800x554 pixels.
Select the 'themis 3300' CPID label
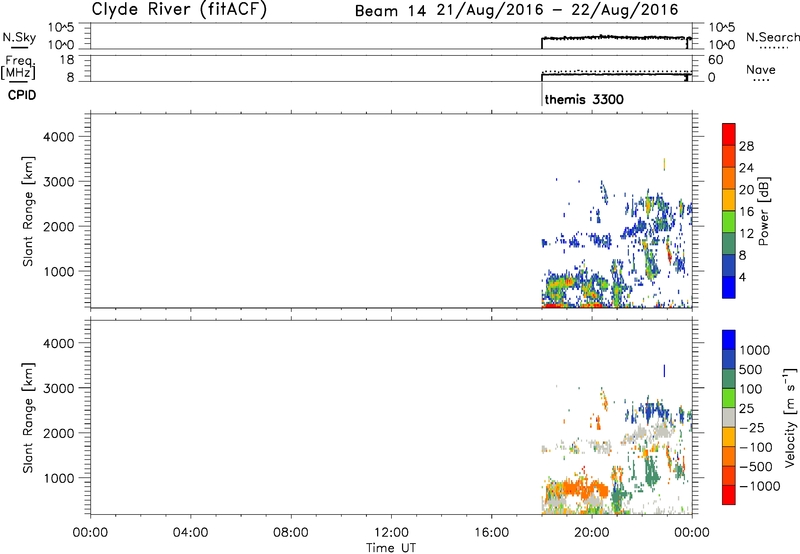tap(584, 99)
